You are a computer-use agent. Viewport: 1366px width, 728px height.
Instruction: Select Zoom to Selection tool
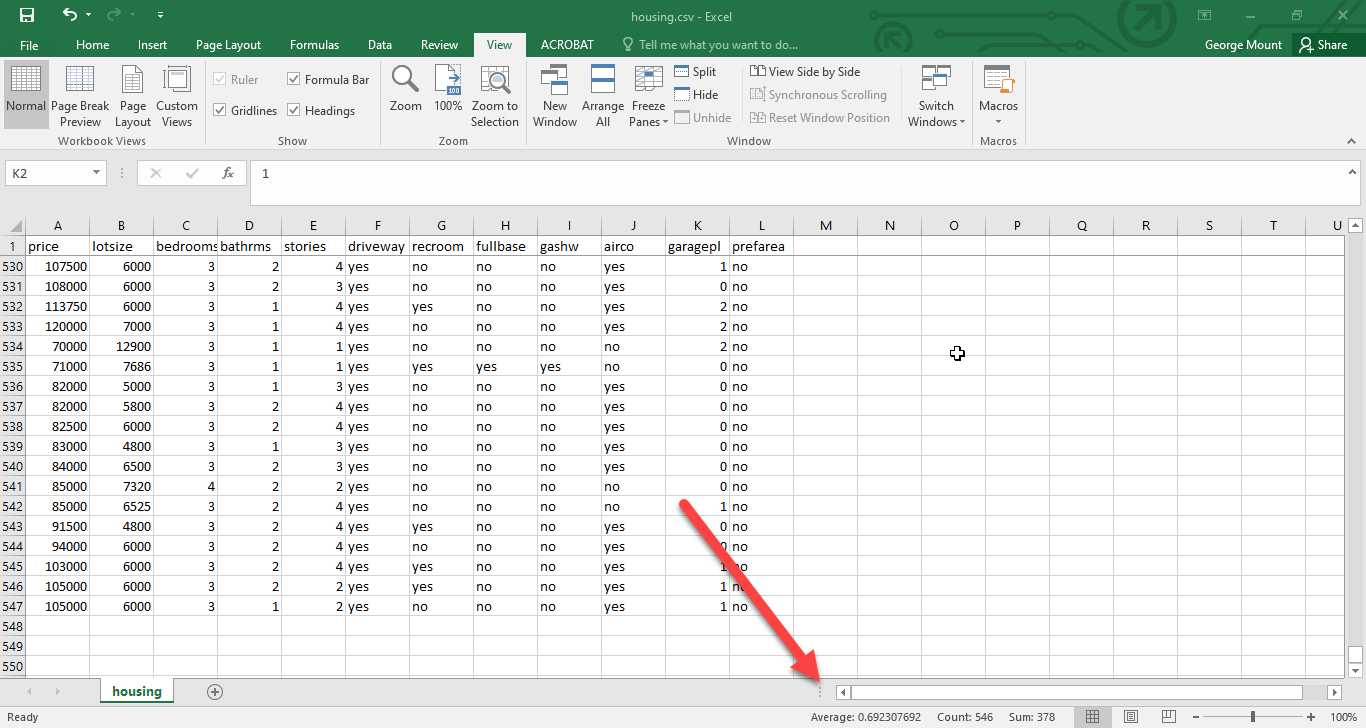pyautogui.click(x=495, y=96)
